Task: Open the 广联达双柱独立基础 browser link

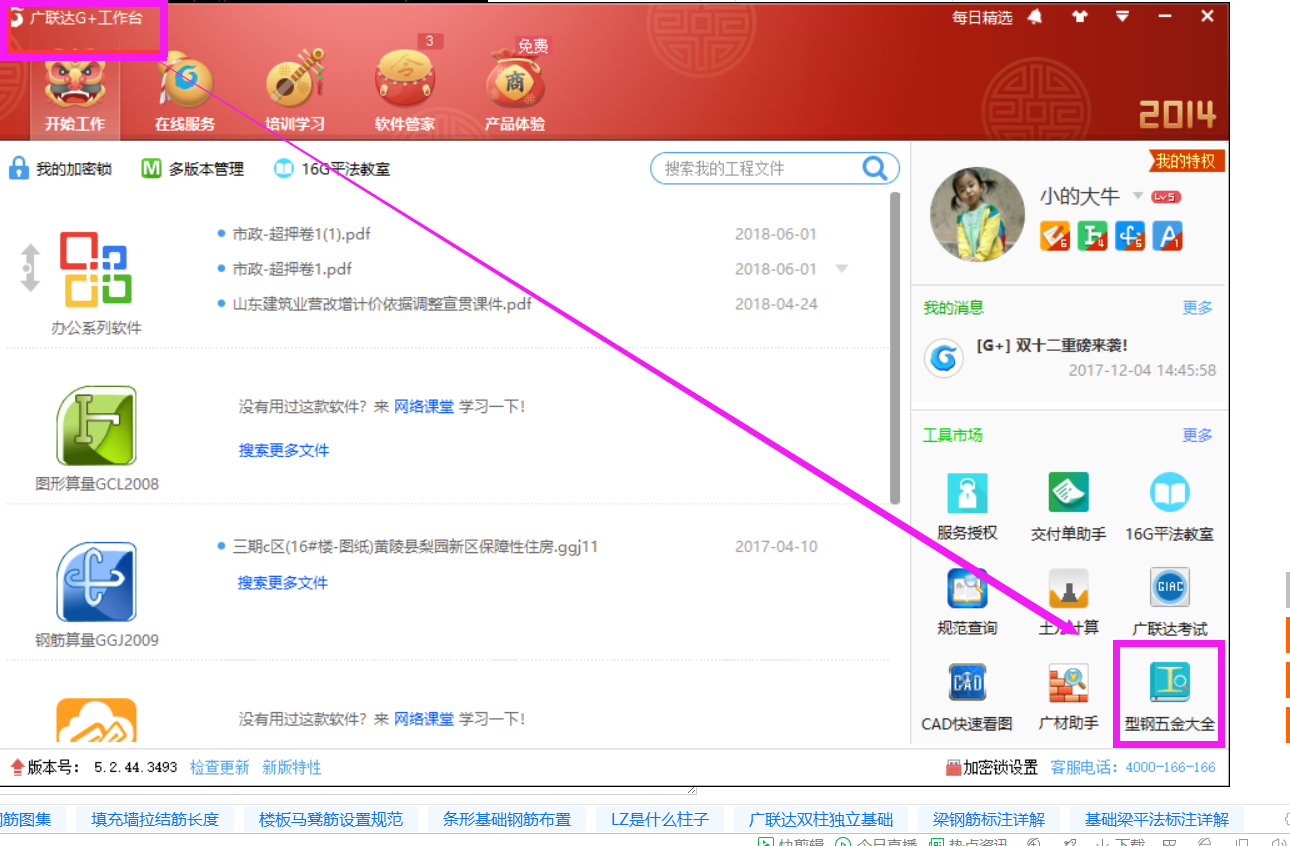Action: (821, 819)
